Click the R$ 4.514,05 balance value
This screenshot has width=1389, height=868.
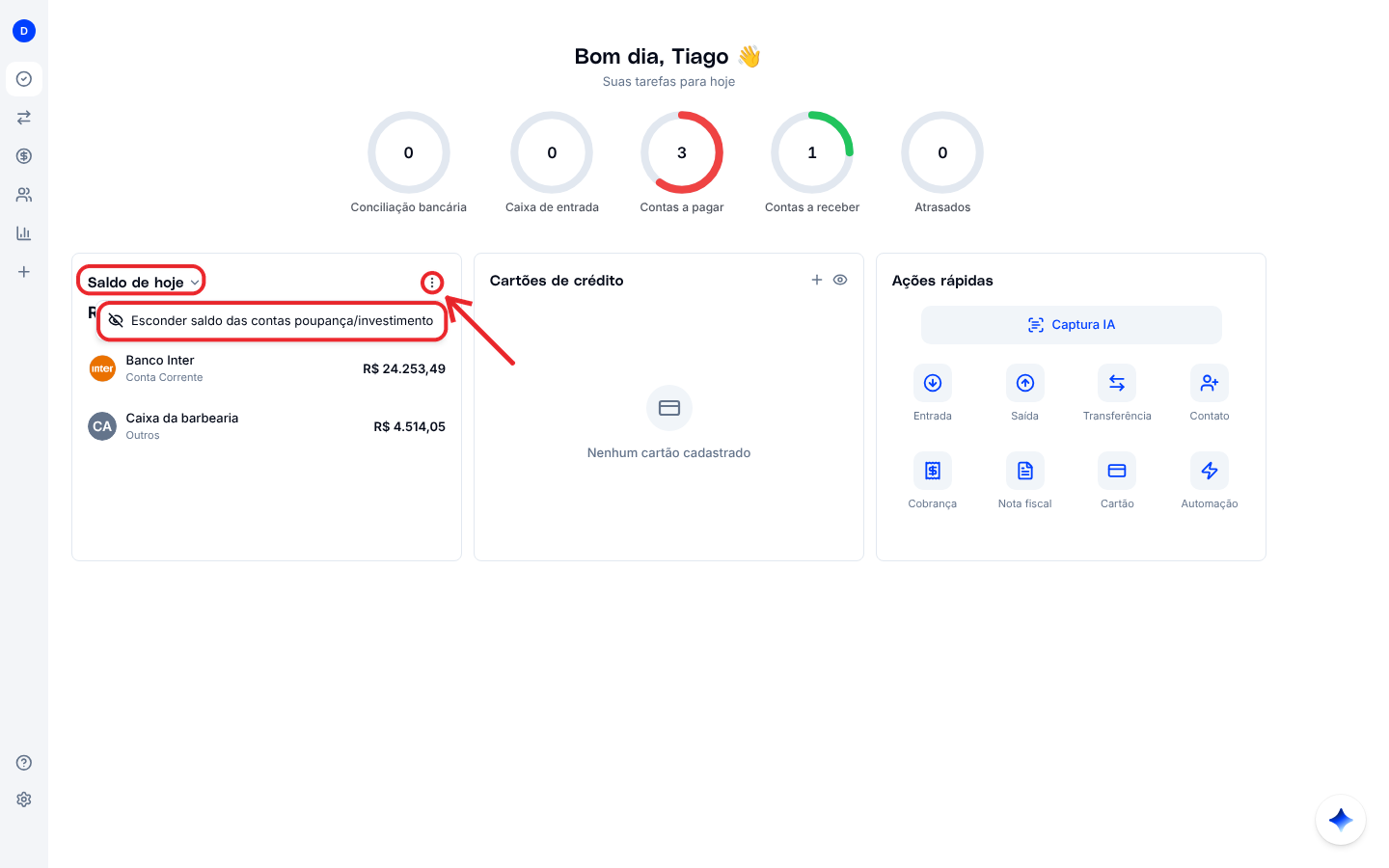coord(410,426)
